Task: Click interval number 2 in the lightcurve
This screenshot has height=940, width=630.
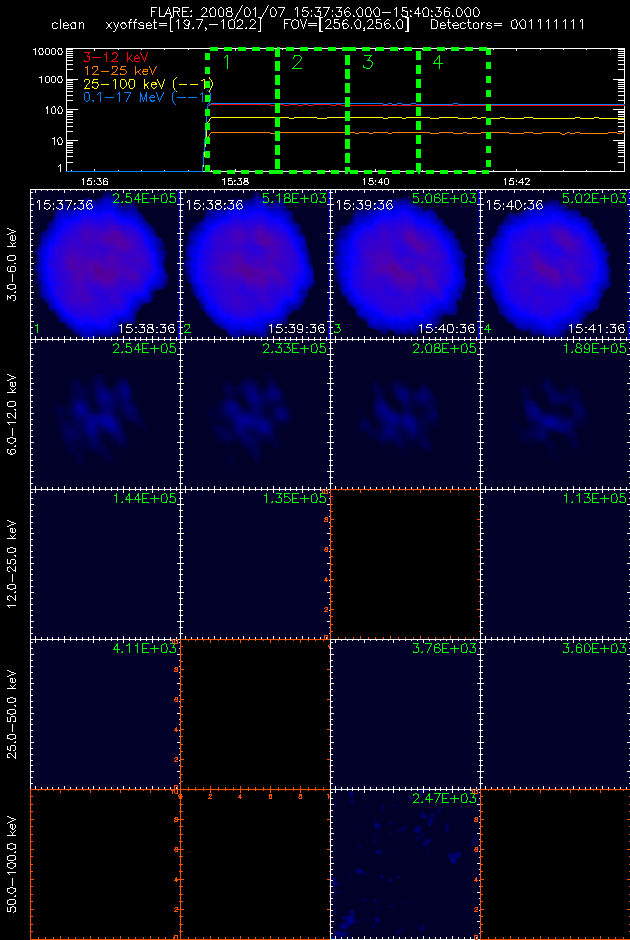Action: [297, 62]
